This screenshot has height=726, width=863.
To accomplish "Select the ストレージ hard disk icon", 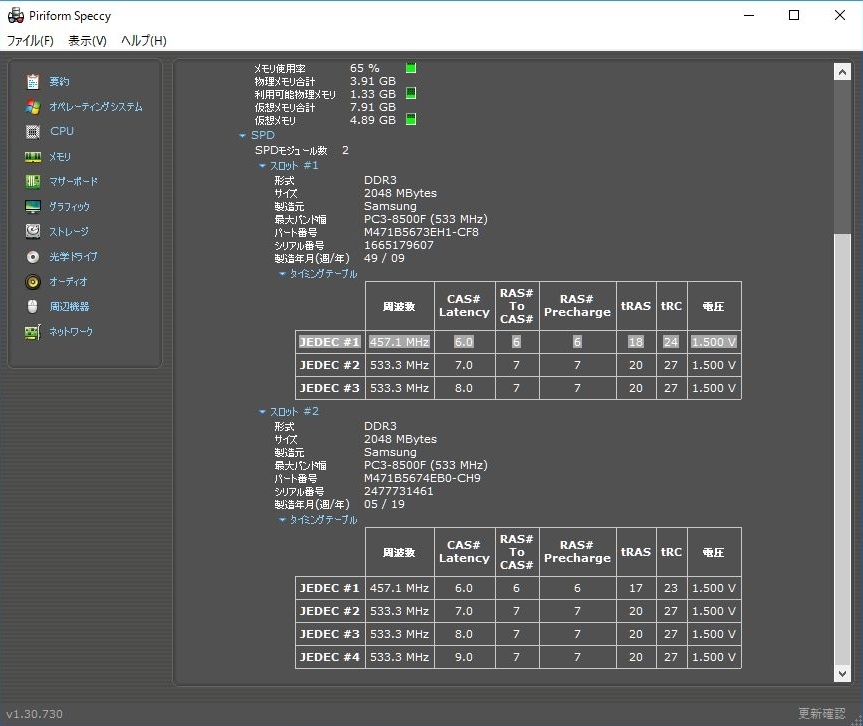I will (x=33, y=231).
